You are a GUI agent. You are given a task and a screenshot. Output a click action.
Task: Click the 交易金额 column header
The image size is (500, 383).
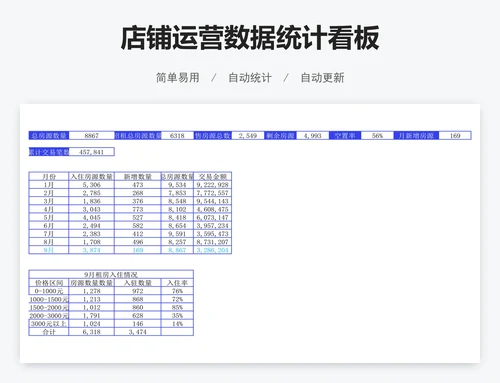tap(213, 176)
